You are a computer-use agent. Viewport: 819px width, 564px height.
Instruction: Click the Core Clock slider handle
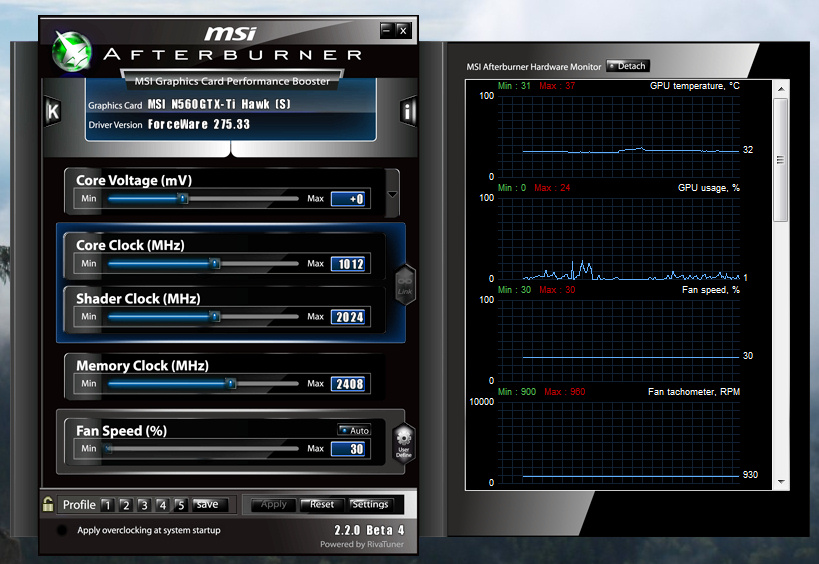pyautogui.click(x=214, y=263)
